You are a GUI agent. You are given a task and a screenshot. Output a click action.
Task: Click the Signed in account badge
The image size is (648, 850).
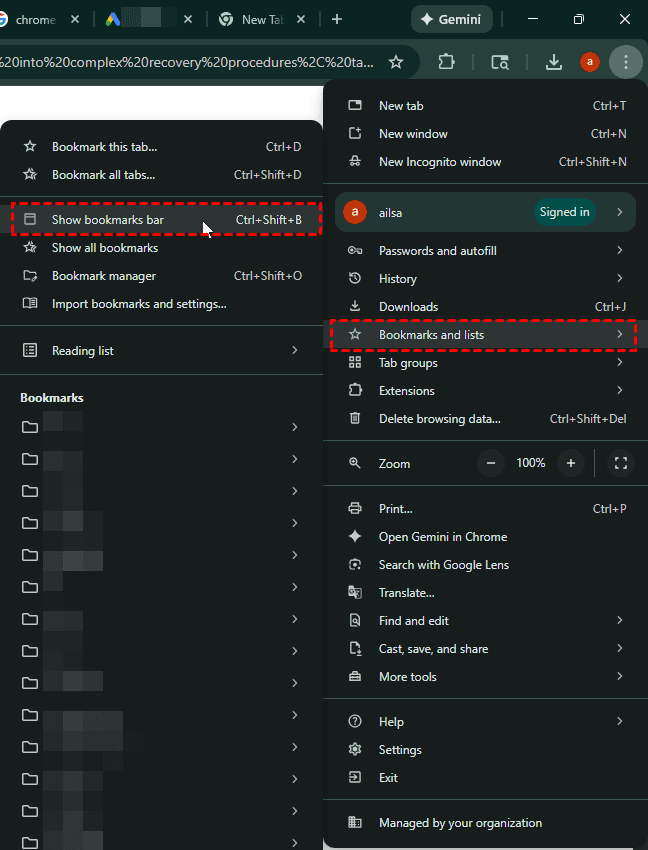coord(565,212)
